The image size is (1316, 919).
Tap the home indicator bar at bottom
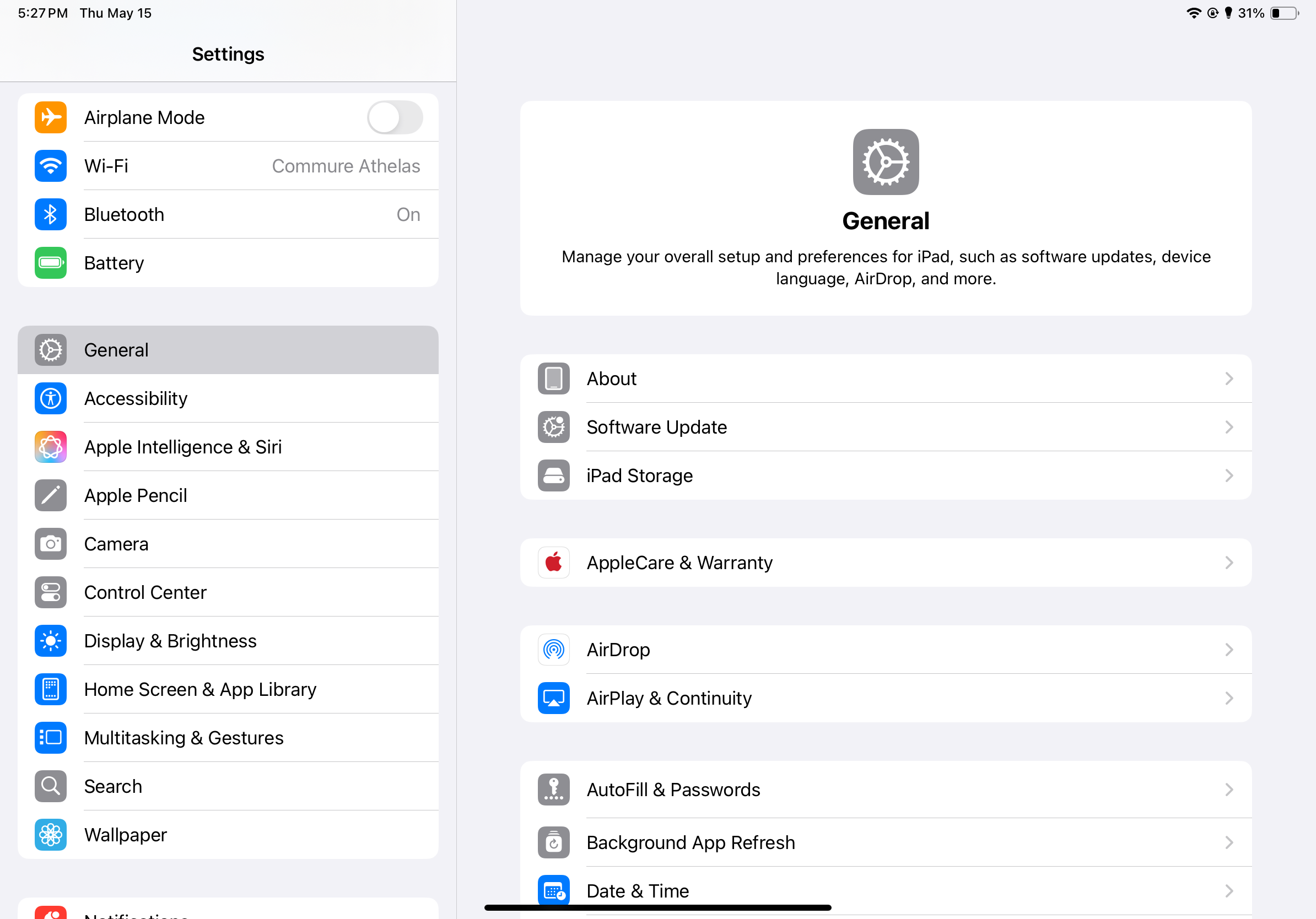(x=657, y=907)
